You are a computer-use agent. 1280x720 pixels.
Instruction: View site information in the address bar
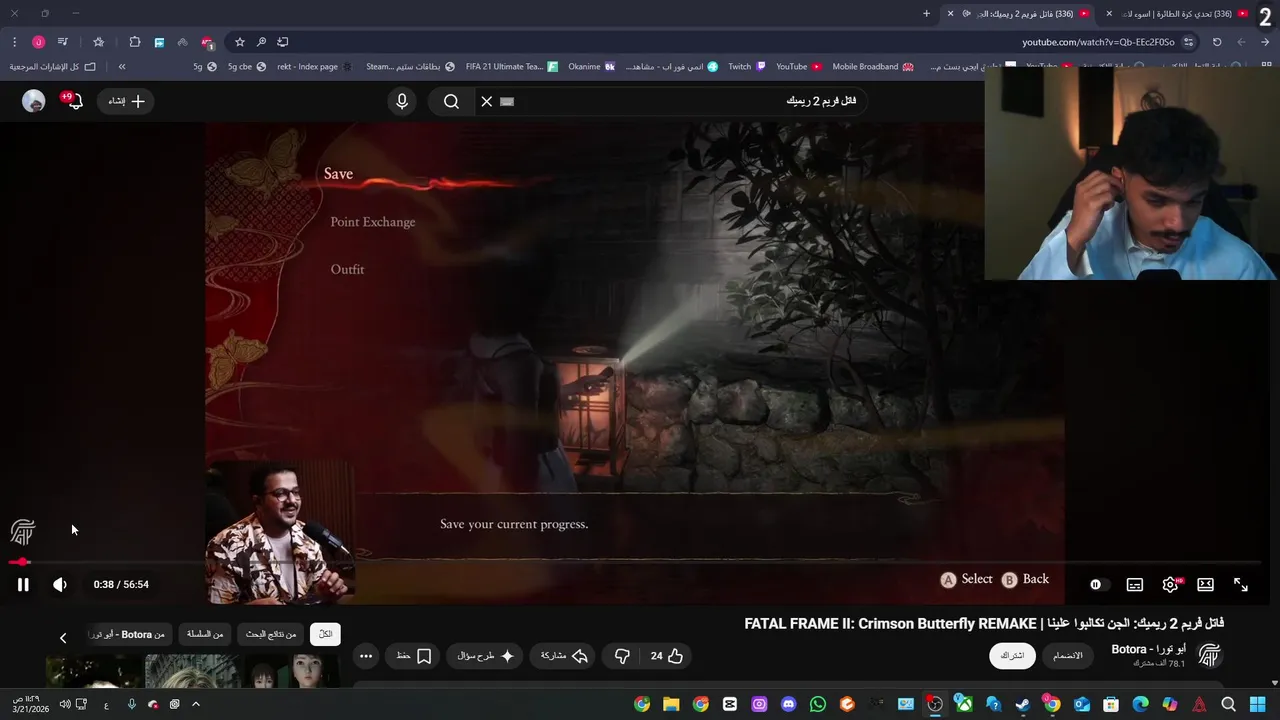pos(1188,42)
